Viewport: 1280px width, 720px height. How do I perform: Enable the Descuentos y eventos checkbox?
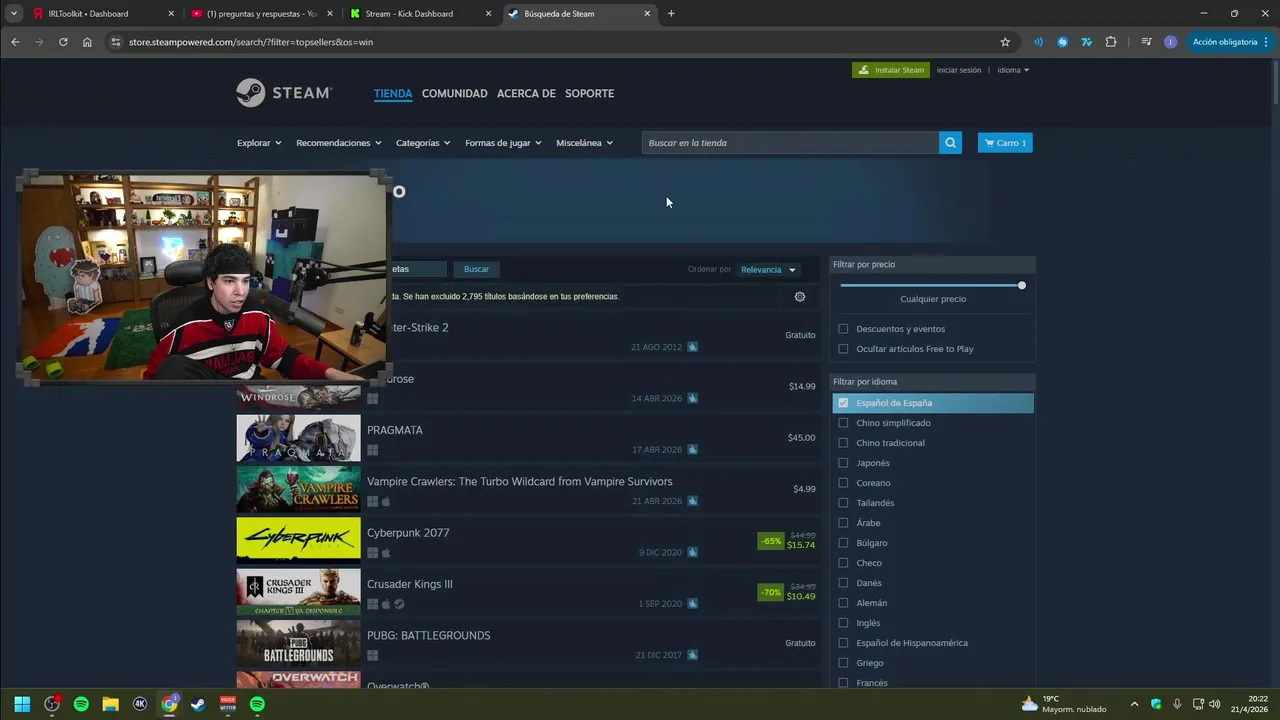tap(843, 329)
